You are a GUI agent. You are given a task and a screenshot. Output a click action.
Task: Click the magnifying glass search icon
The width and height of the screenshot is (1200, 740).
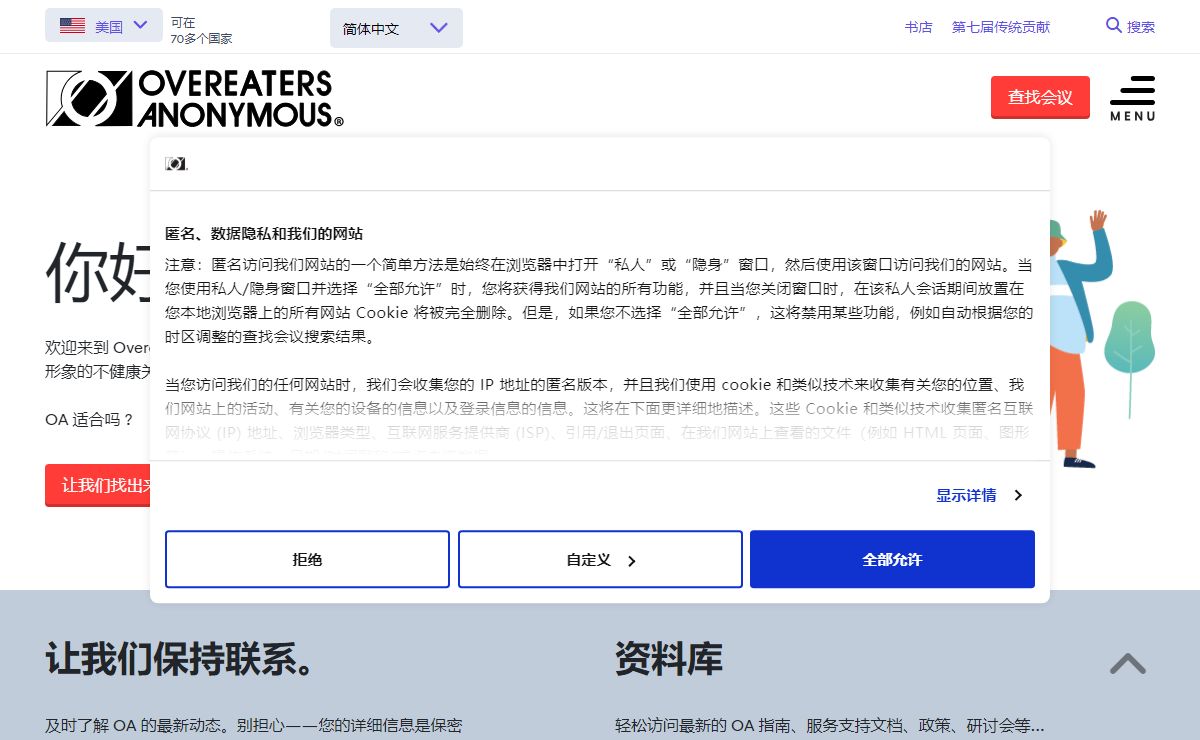pos(1114,26)
